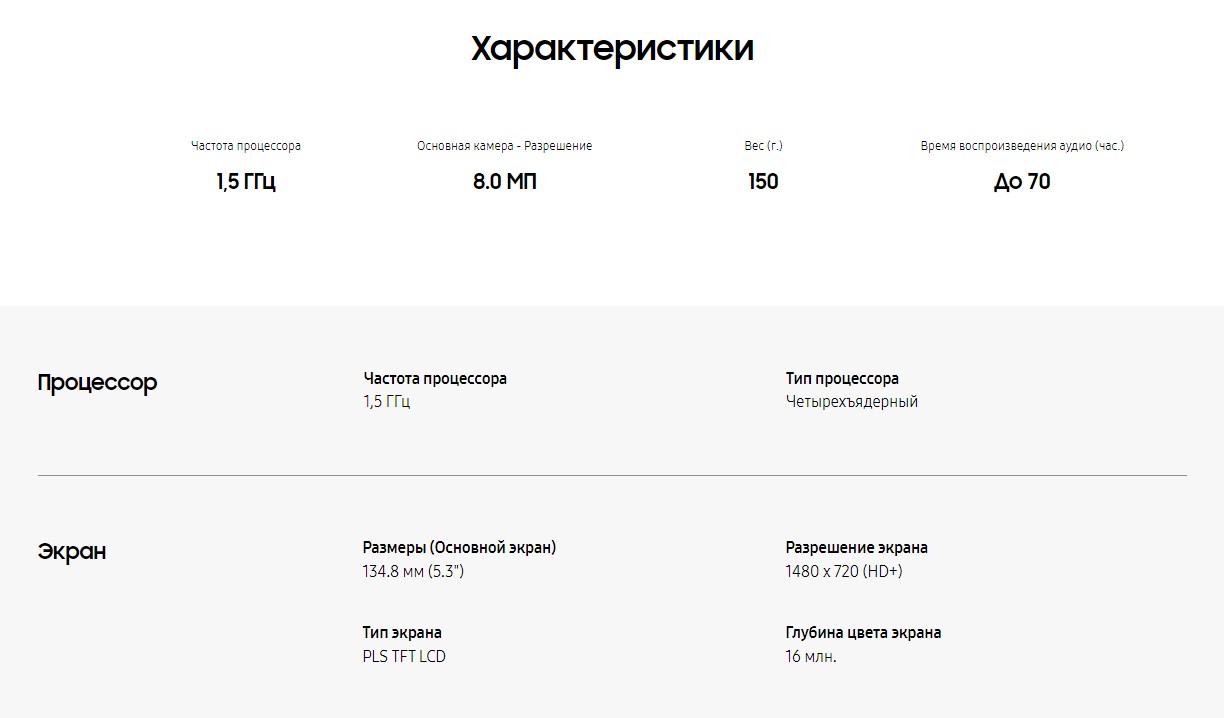The width and height of the screenshot is (1224, 718).
Task: Select the Разрешение экрана spec name
Action: (857, 548)
